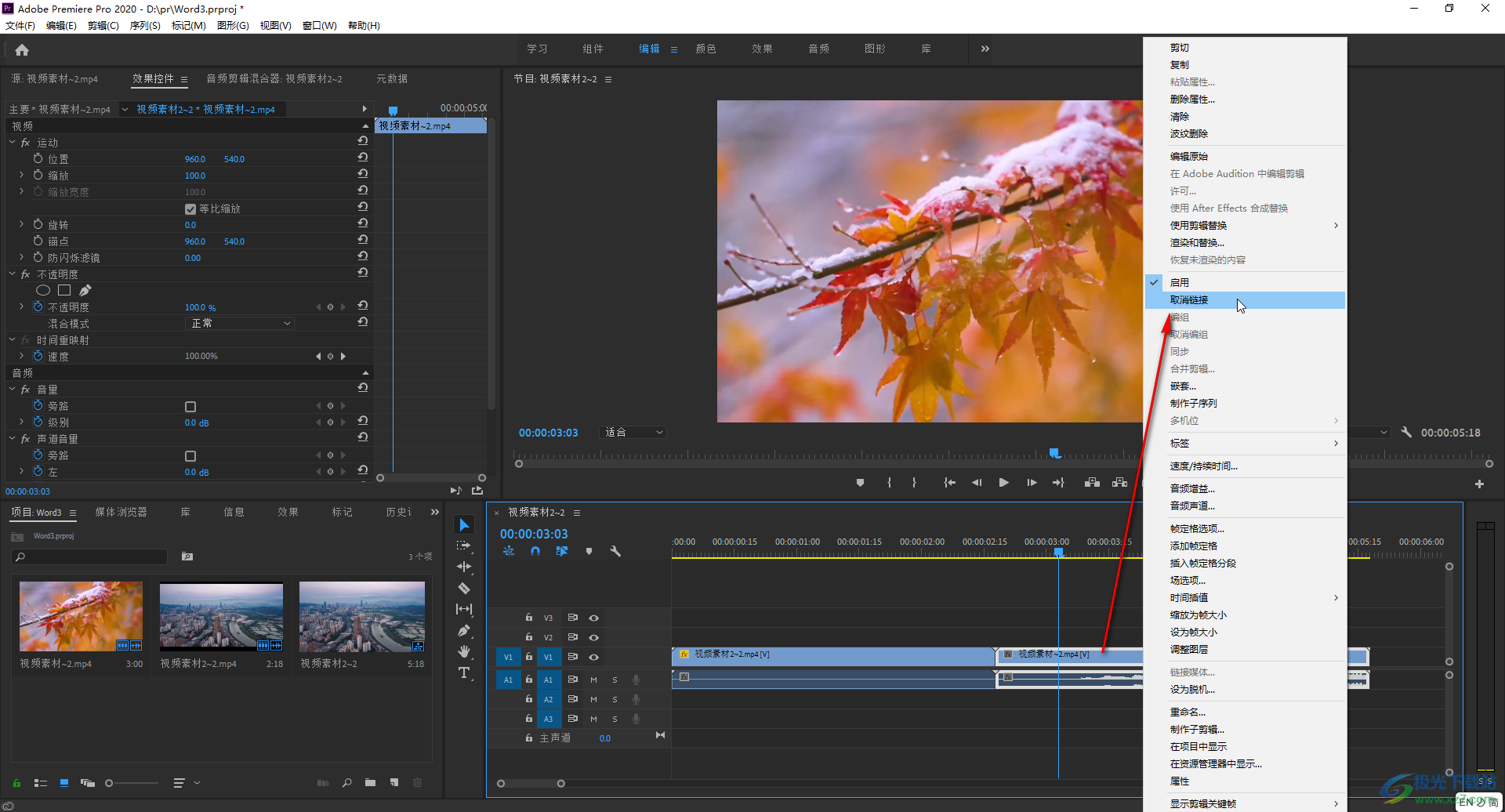Enable Channel Volume bypass checkbox
Image resolution: width=1505 pixels, height=812 pixels.
click(x=190, y=456)
